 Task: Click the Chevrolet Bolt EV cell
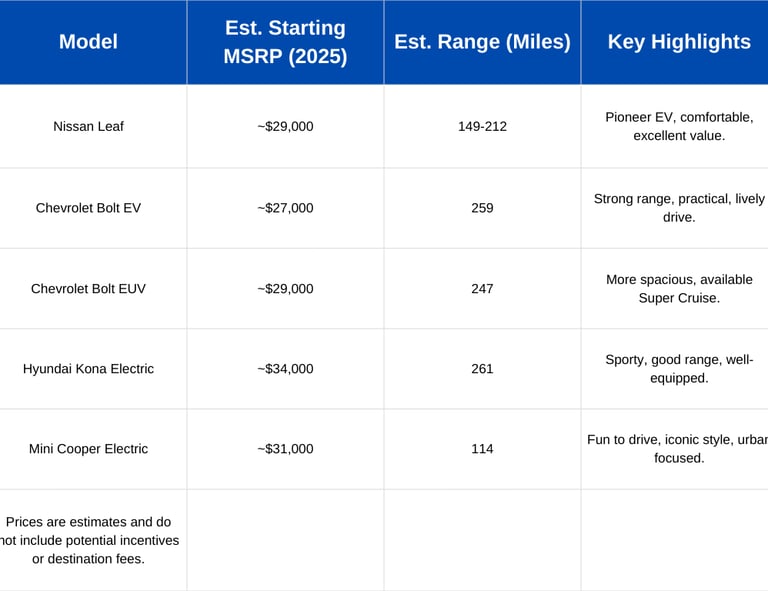coord(88,208)
